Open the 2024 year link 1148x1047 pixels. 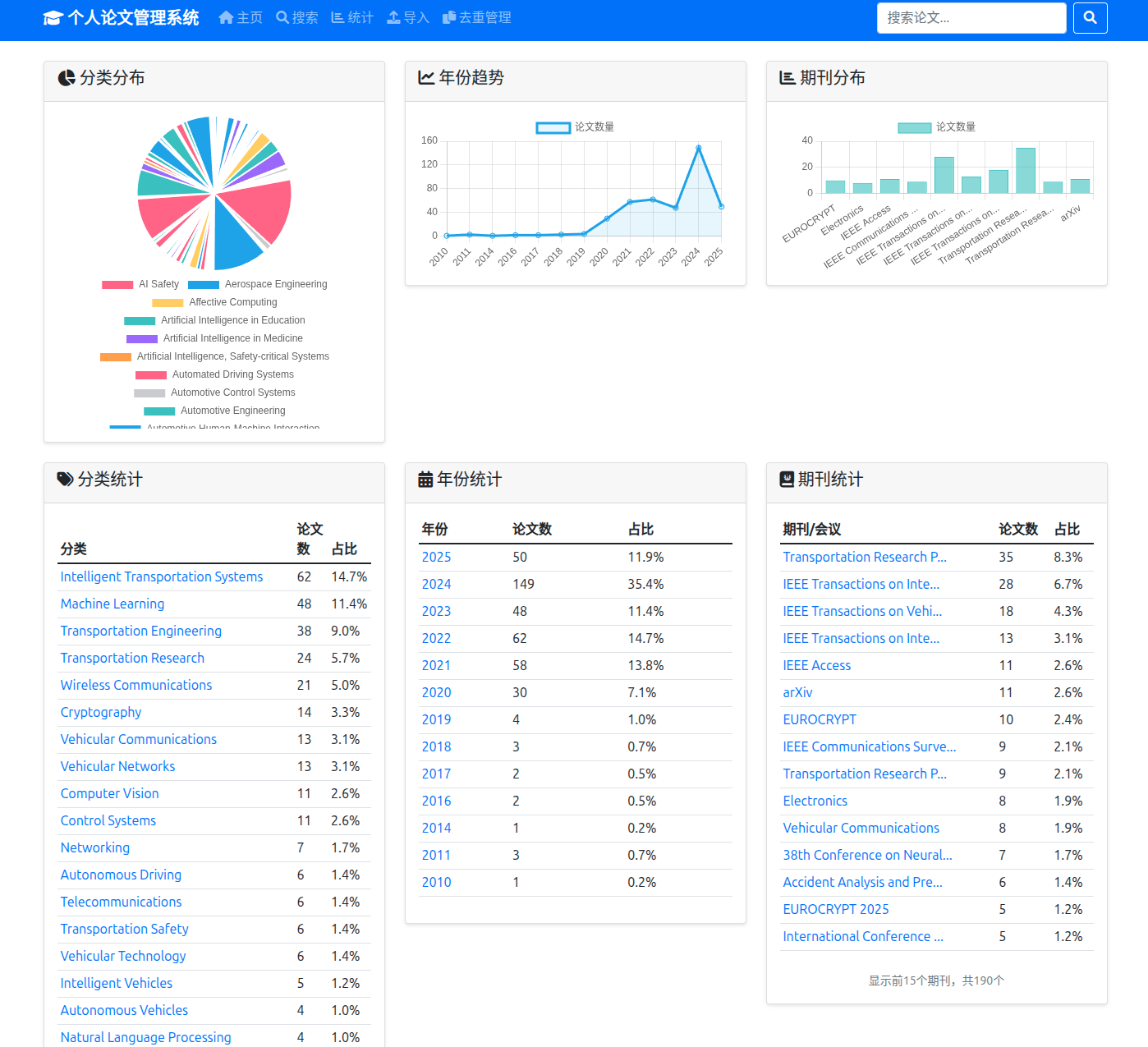437,585
